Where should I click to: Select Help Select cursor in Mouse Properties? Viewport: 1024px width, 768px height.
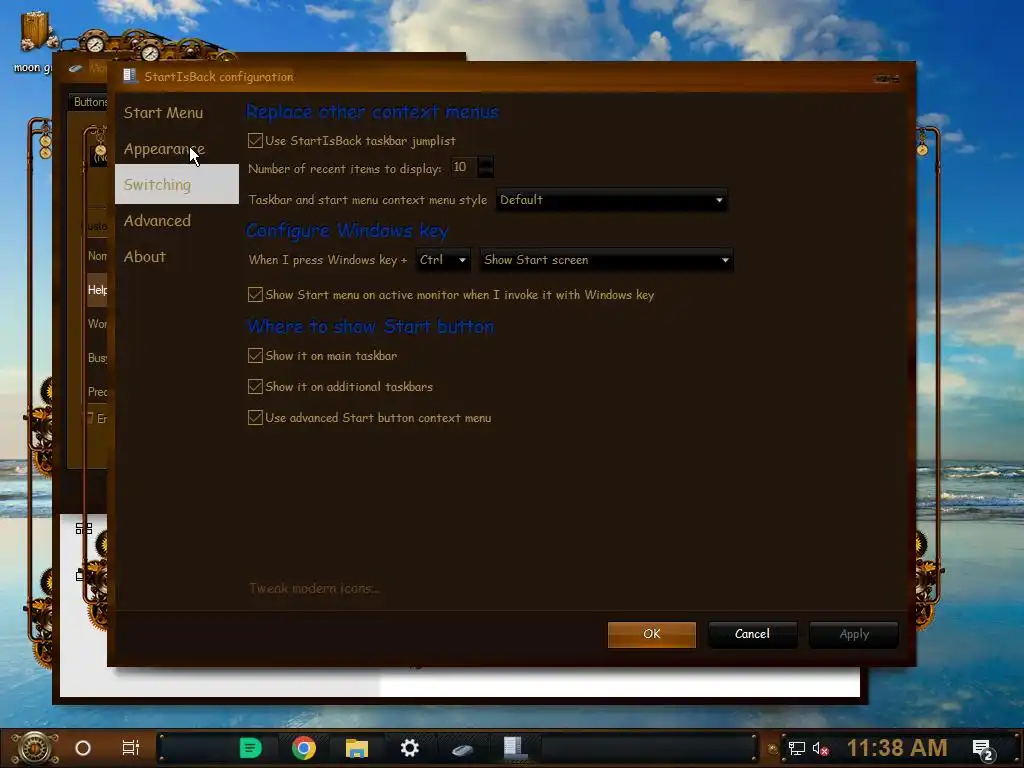click(x=97, y=289)
